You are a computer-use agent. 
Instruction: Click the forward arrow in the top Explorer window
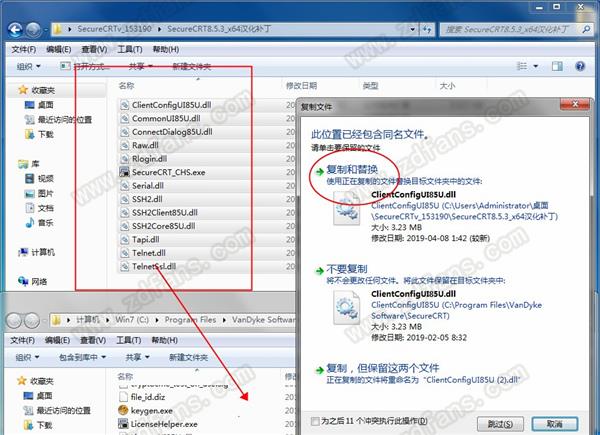(x=34, y=29)
